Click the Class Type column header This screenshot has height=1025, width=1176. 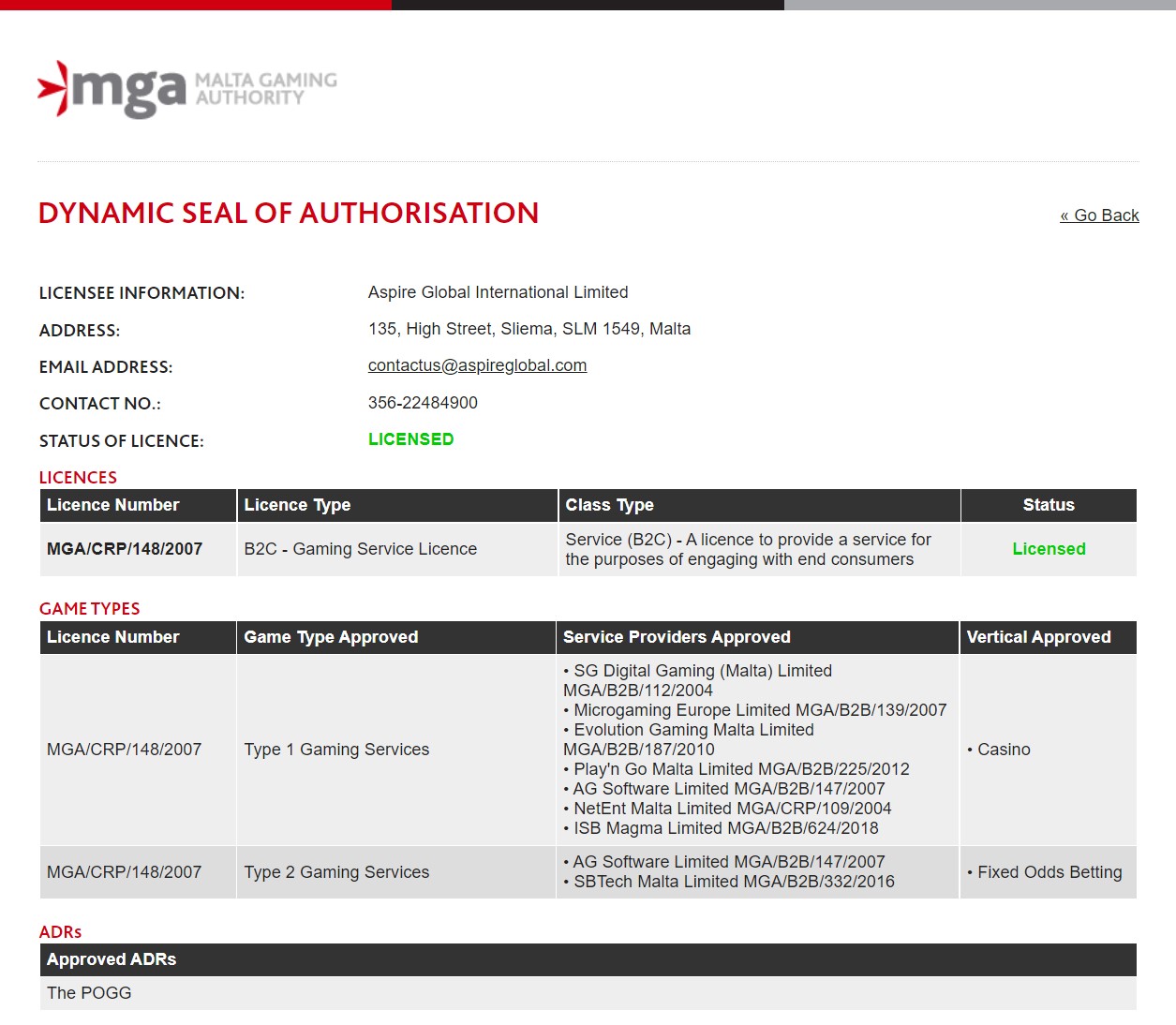click(x=759, y=505)
